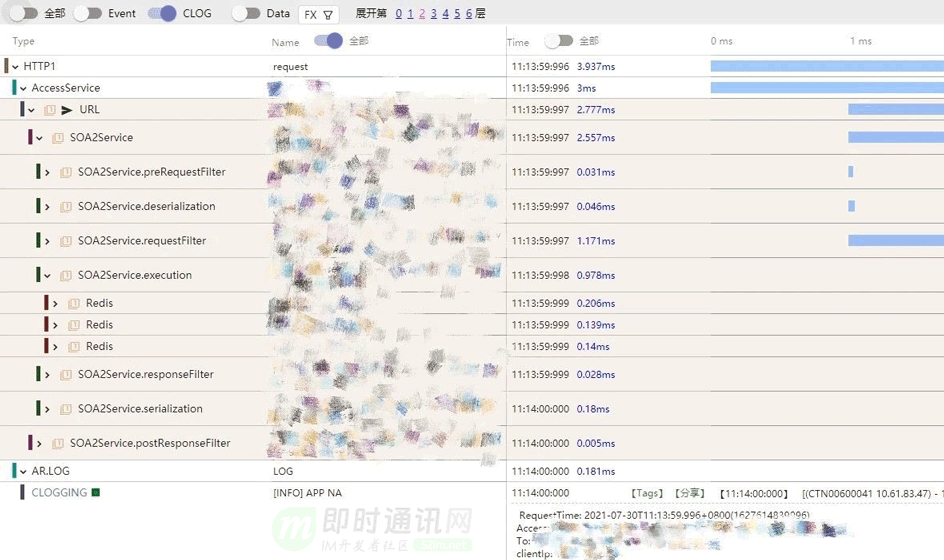Enable the Event toggle
944x560 pixels.
pyautogui.click(x=88, y=13)
